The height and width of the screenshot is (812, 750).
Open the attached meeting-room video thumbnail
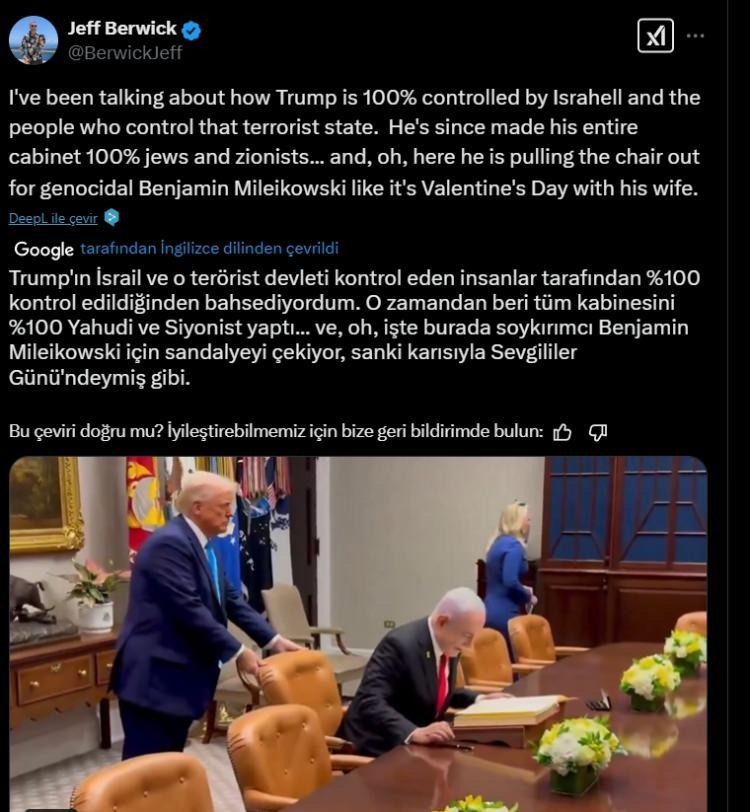[358, 634]
